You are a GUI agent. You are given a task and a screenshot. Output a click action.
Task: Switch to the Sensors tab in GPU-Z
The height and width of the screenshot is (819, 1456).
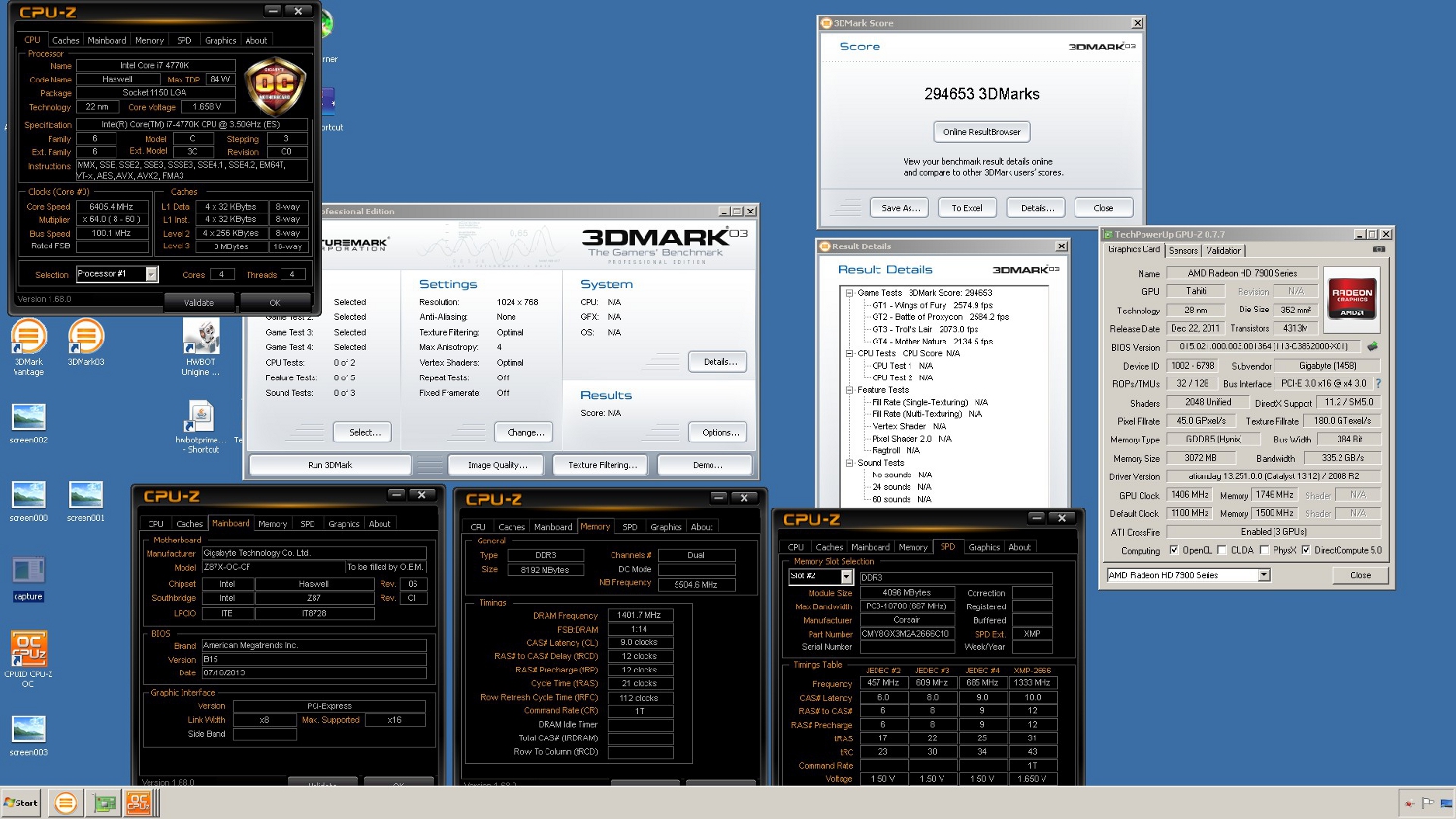(1183, 250)
